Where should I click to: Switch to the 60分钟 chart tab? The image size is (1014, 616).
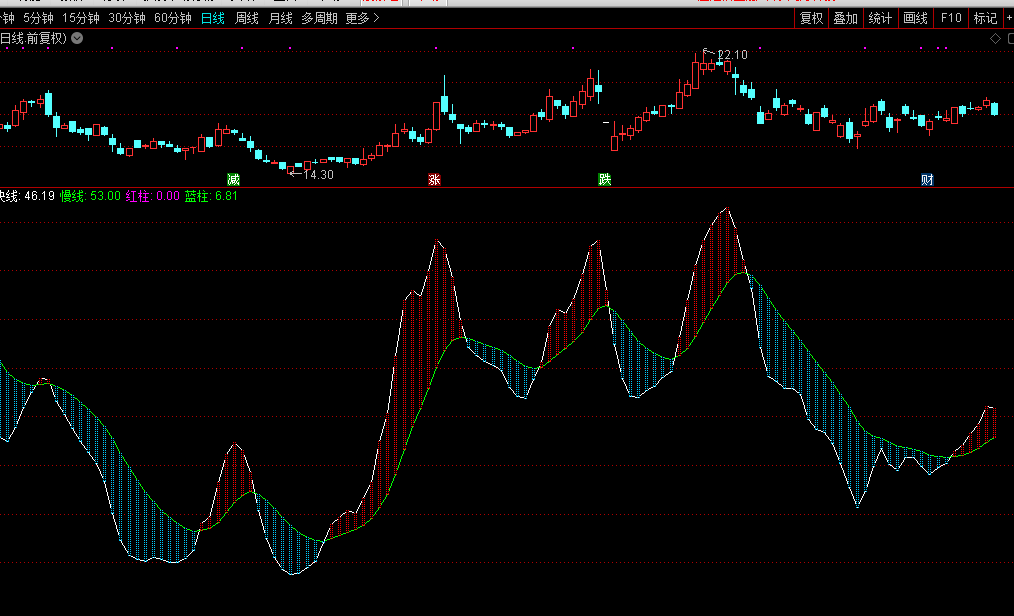[172, 18]
